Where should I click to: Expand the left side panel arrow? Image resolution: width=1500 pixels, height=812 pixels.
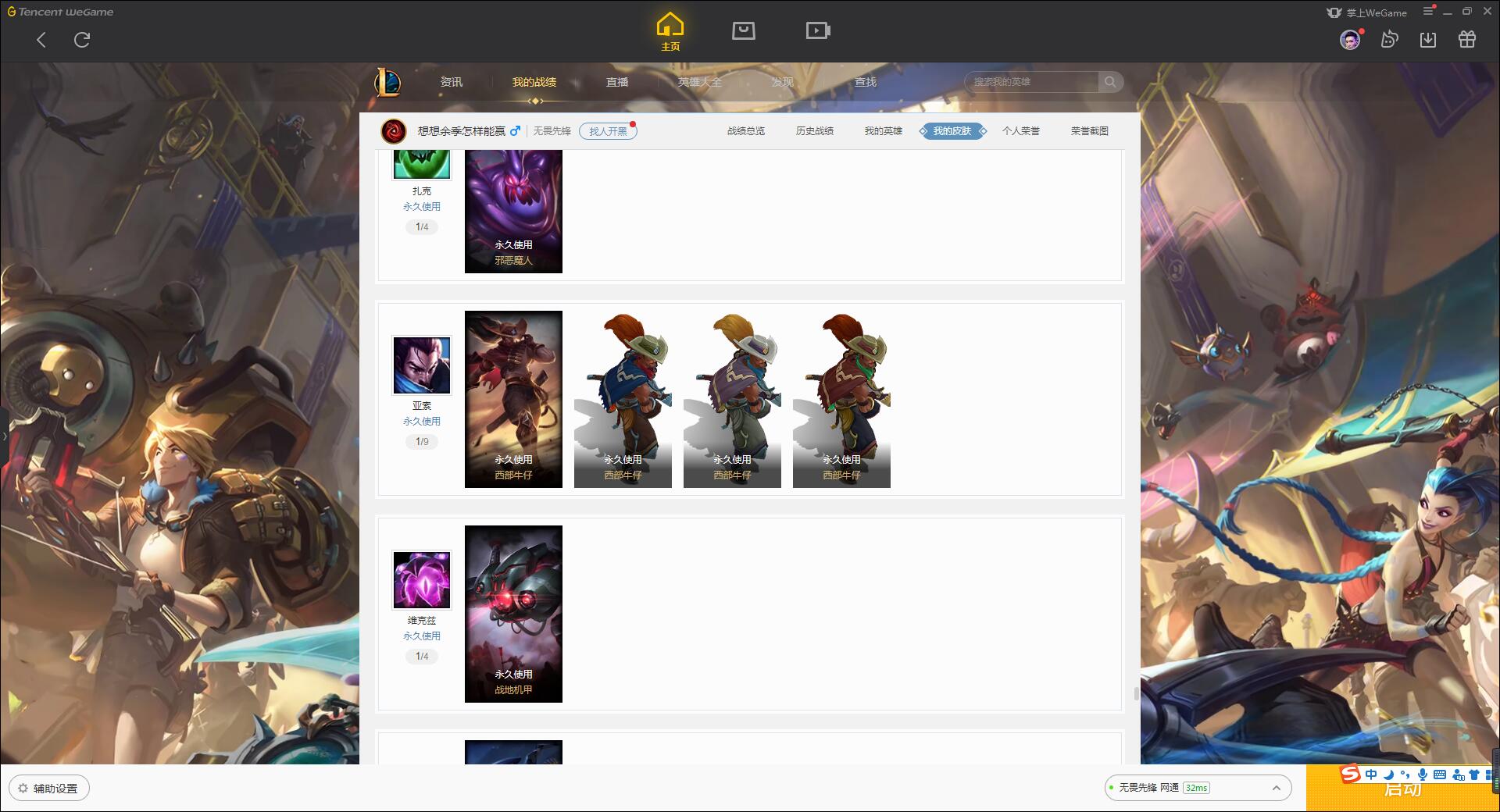point(4,436)
